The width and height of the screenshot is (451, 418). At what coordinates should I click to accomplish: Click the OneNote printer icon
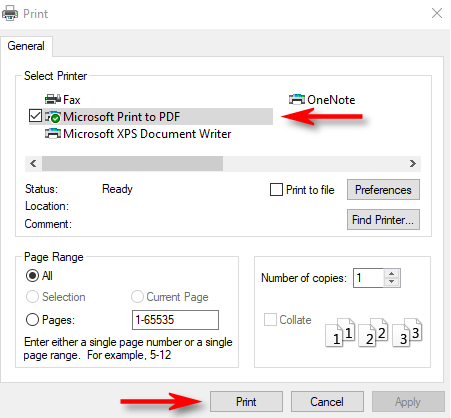click(297, 99)
